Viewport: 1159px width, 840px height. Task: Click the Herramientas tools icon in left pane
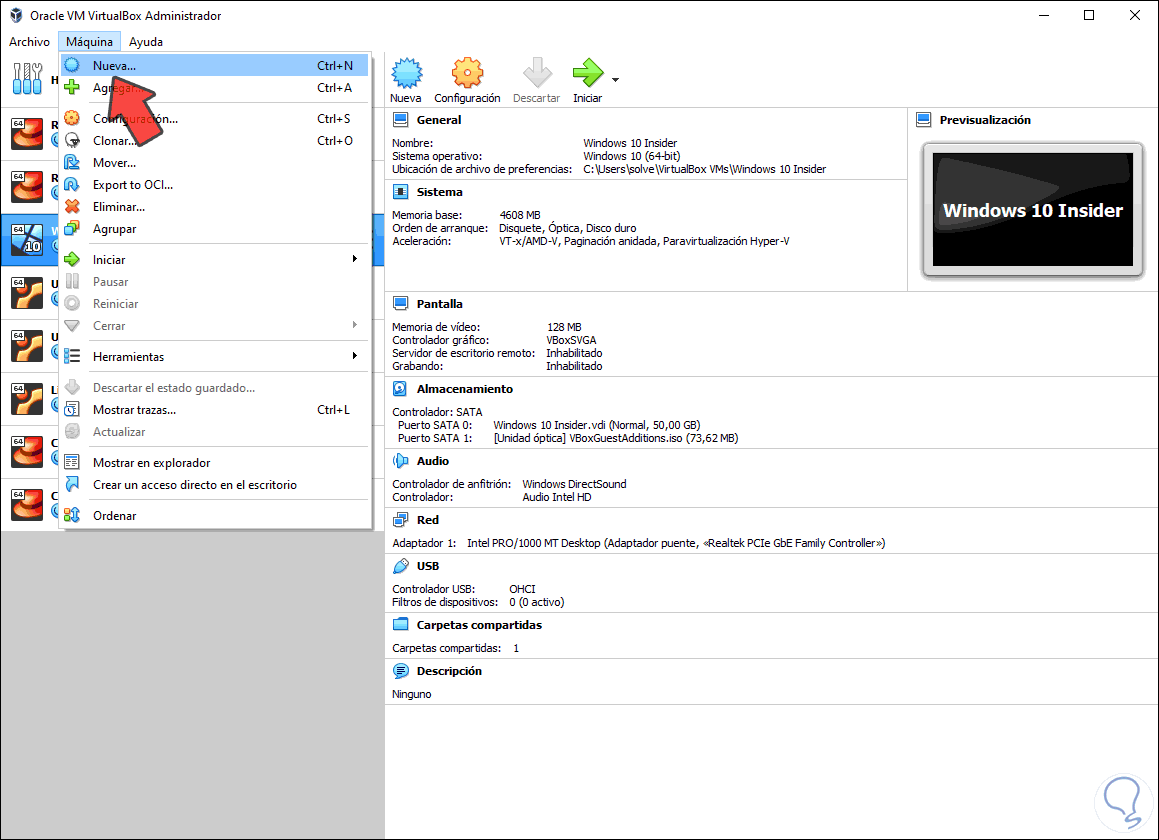pyautogui.click(x=27, y=78)
